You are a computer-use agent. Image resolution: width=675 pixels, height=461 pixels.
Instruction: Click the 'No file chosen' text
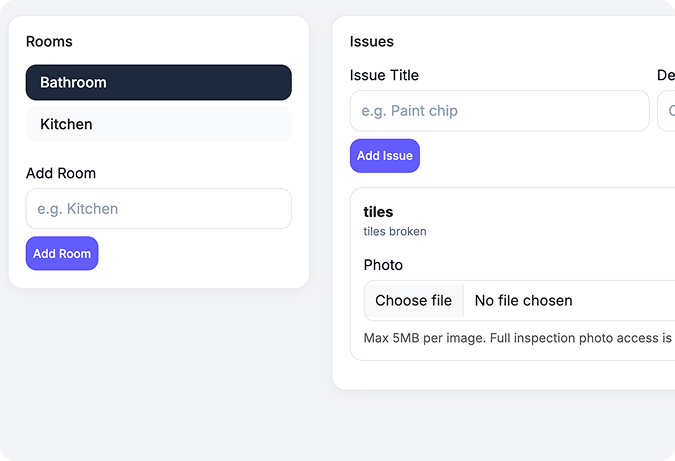523,301
